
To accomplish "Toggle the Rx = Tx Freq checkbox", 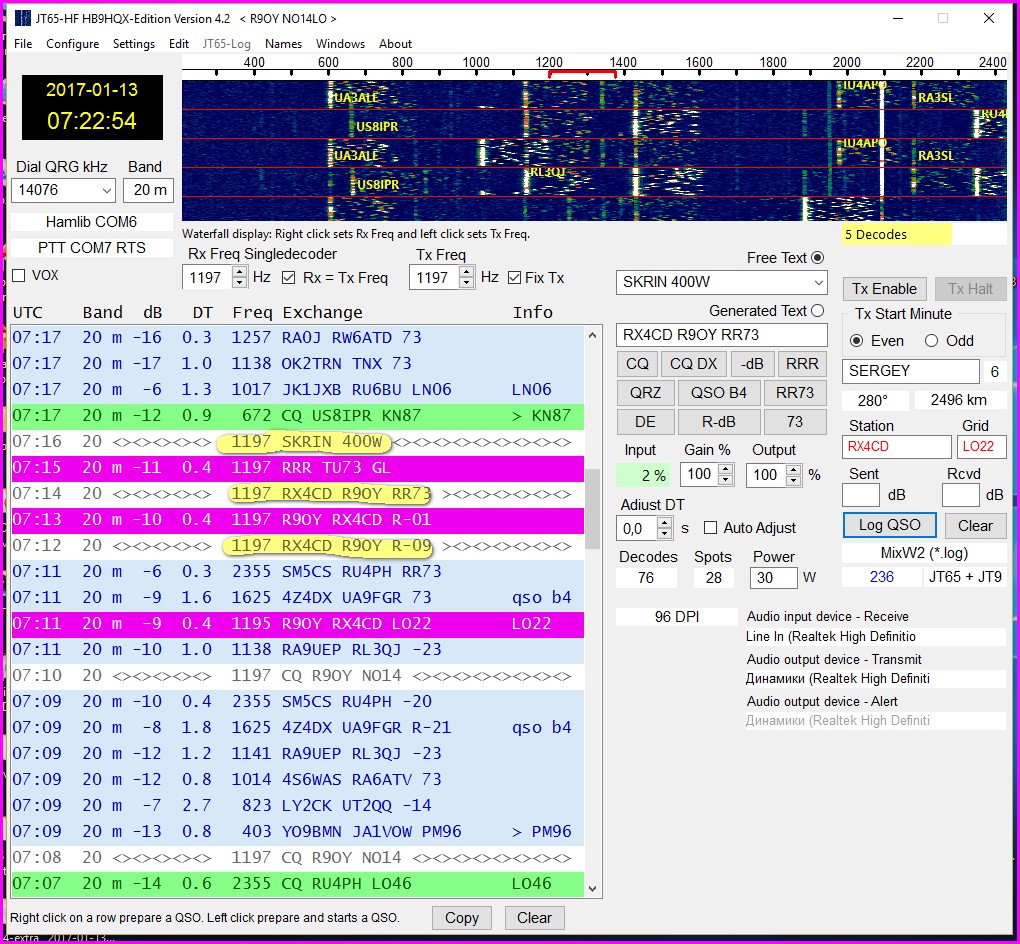I will [x=289, y=278].
